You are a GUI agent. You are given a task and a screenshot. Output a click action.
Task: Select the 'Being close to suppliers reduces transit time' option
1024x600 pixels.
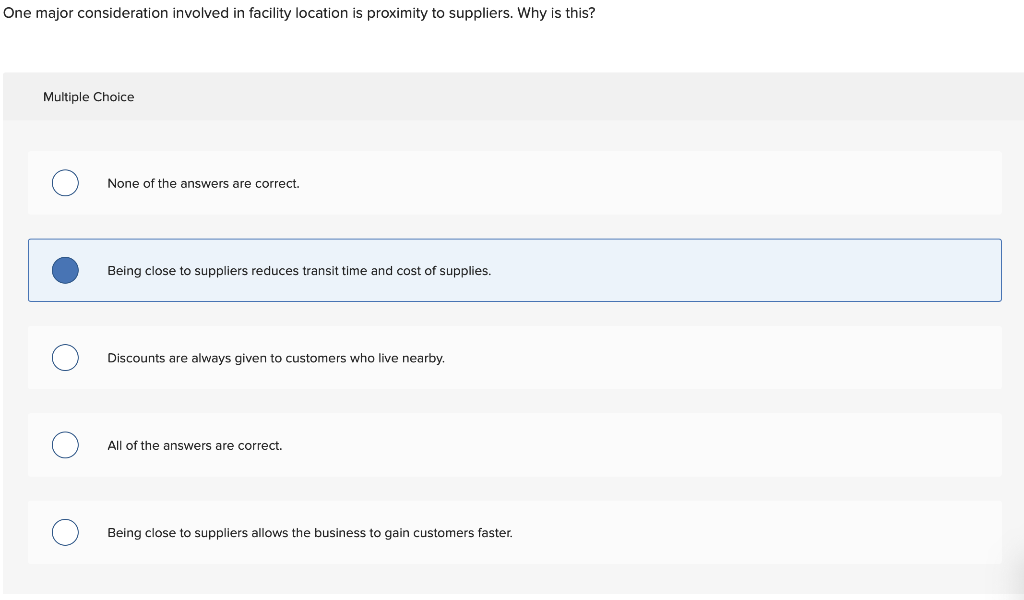[64, 269]
